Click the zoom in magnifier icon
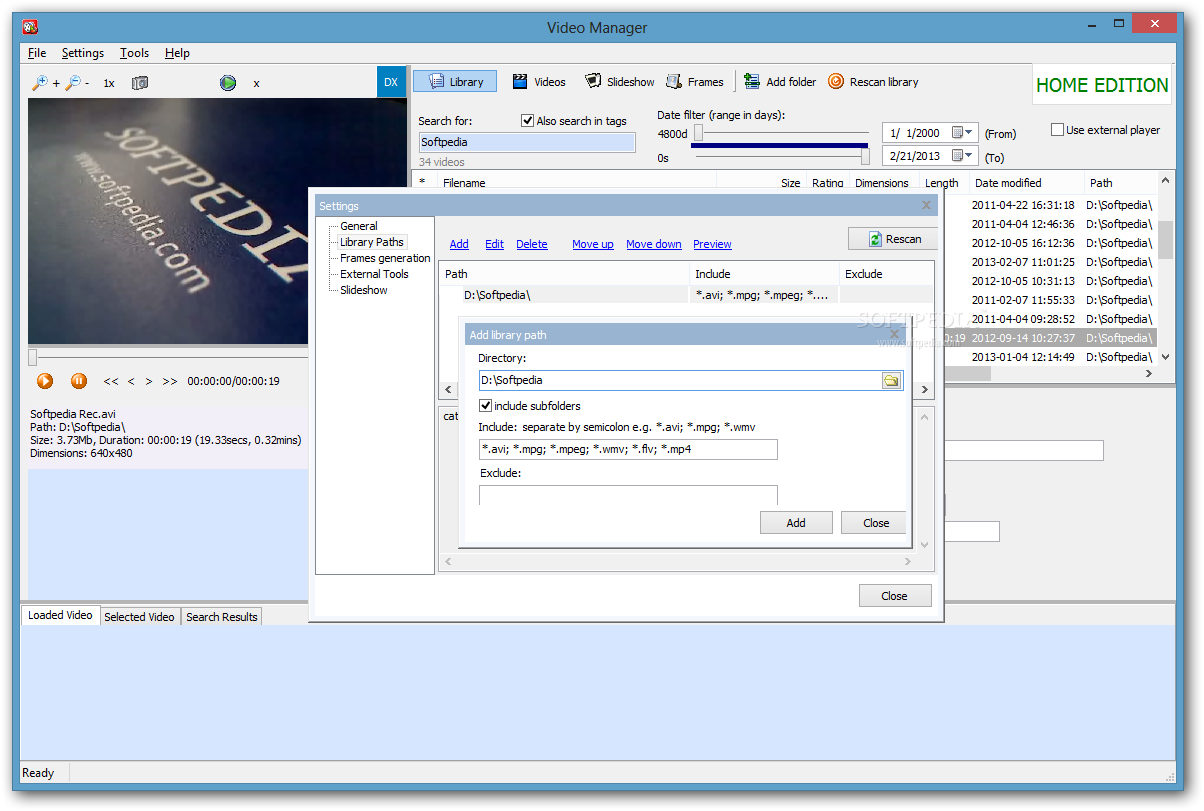The image size is (1204, 811). point(41,83)
